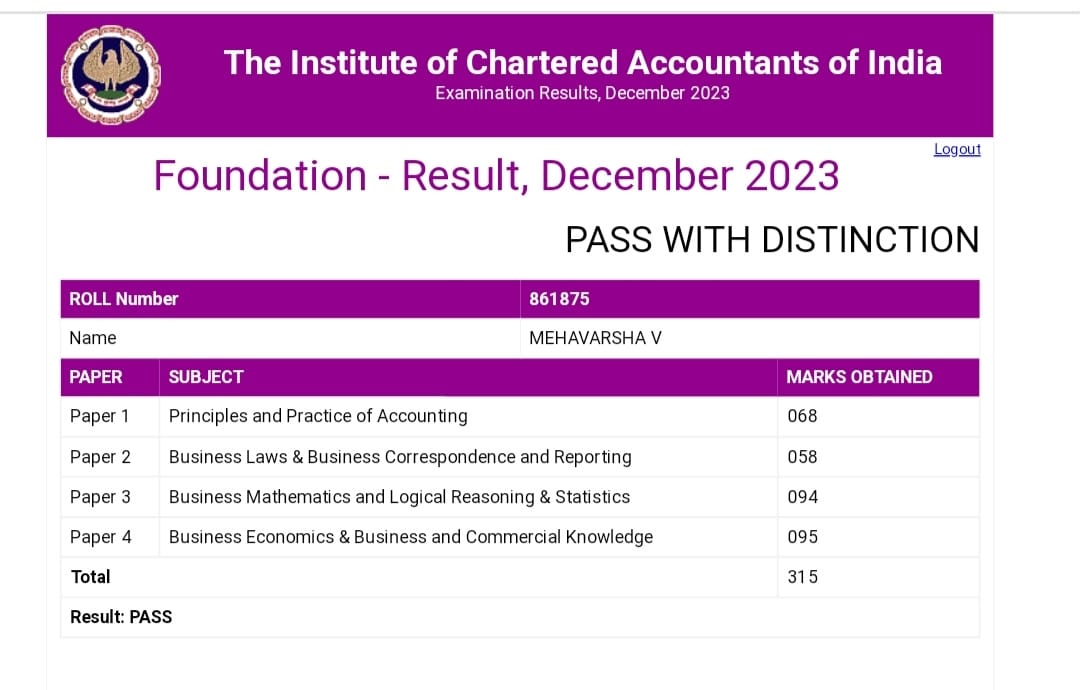The height and width of the screenshot is (690, 1080).
Task: Click the roll number value 861875
Action: tap(559, 299)
